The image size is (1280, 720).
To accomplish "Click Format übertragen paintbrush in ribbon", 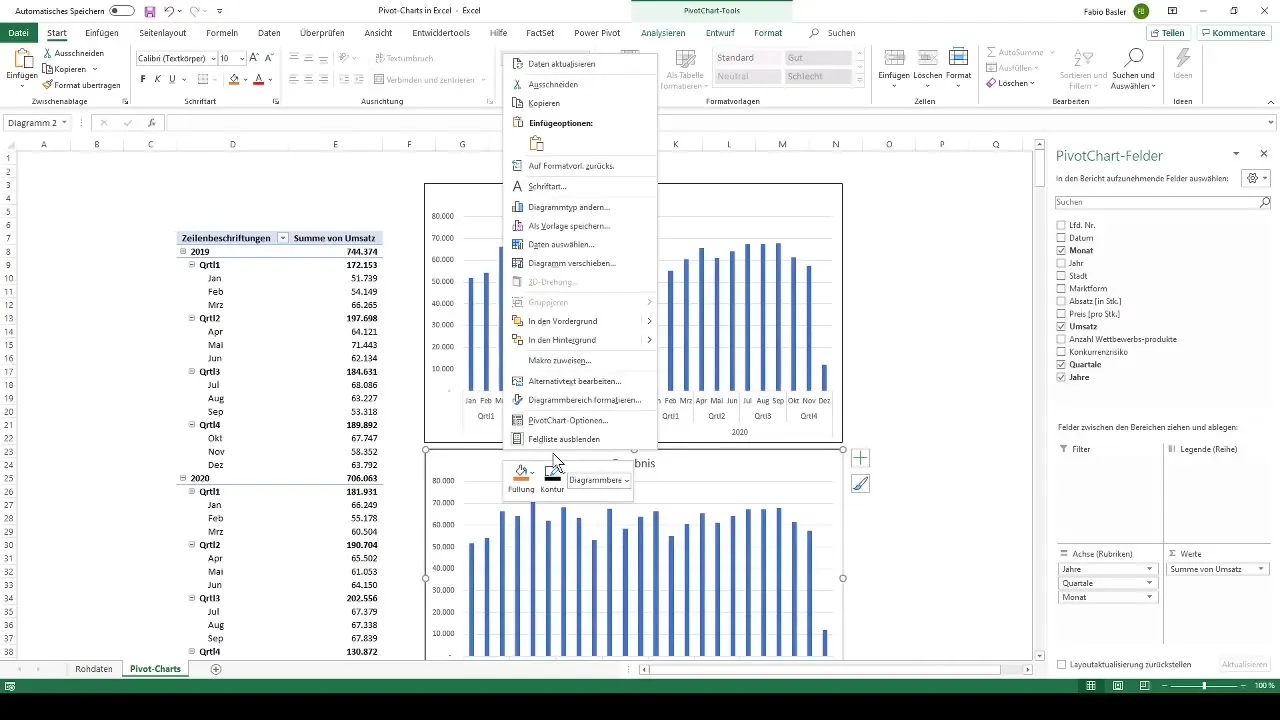I will 48,85.
